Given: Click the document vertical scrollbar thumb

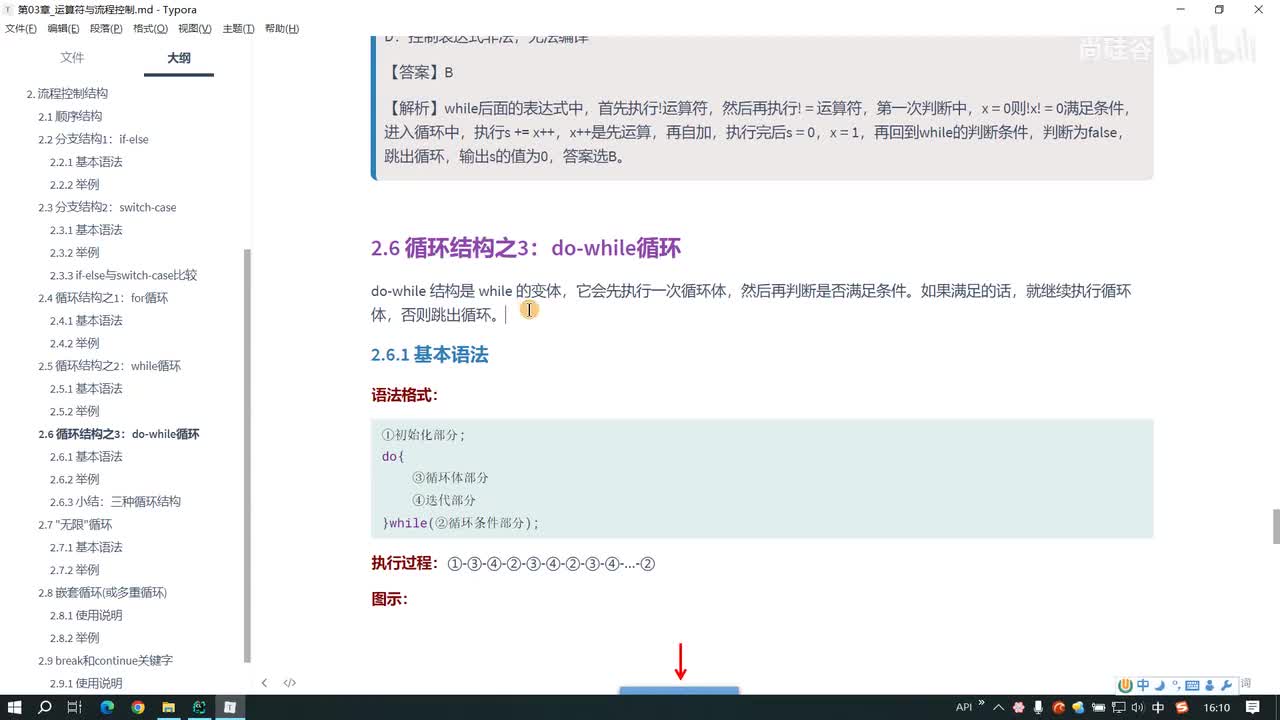Looking at the screenshot, I should [1275, 526].
